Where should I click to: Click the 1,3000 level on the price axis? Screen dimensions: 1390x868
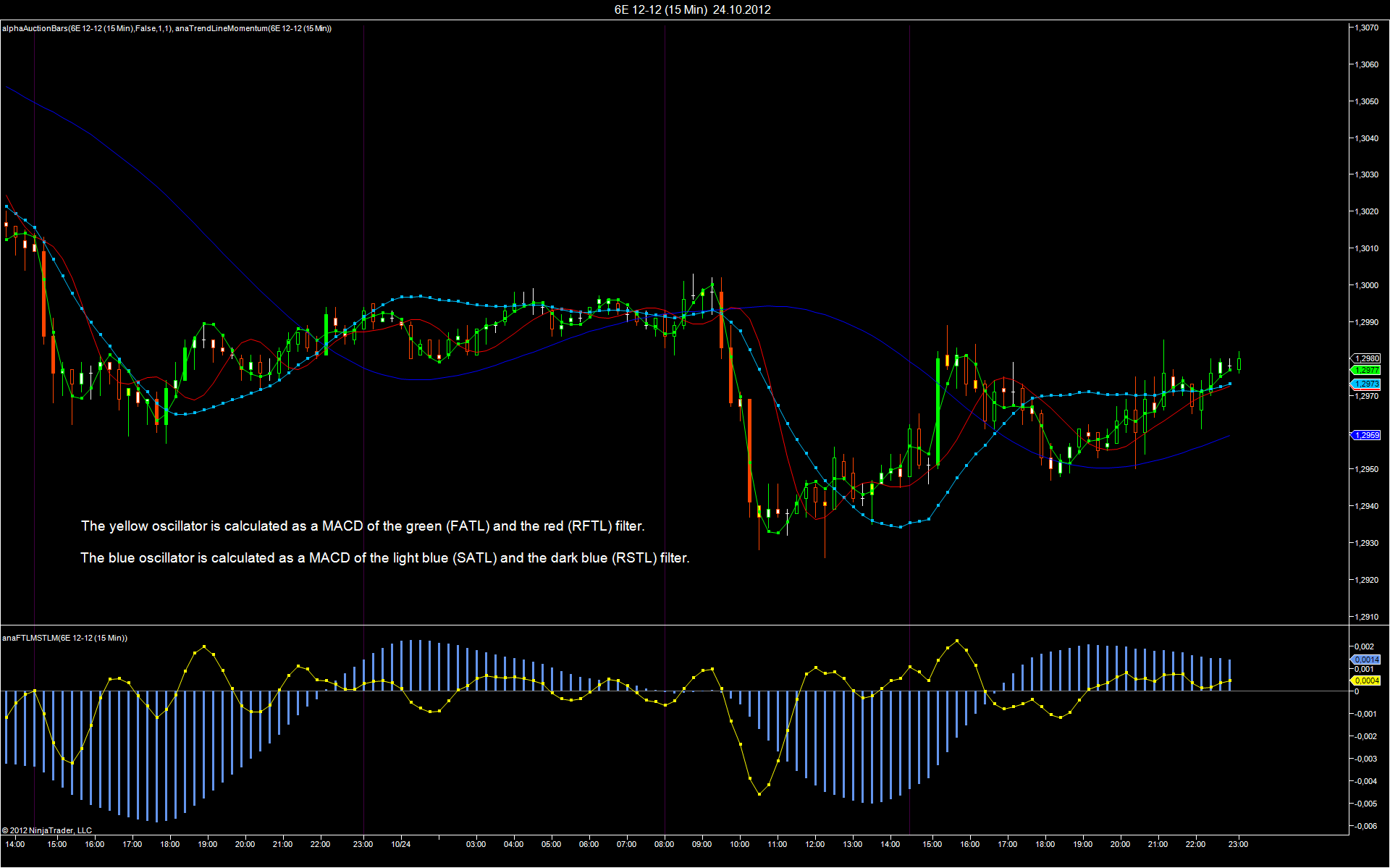1367,285
